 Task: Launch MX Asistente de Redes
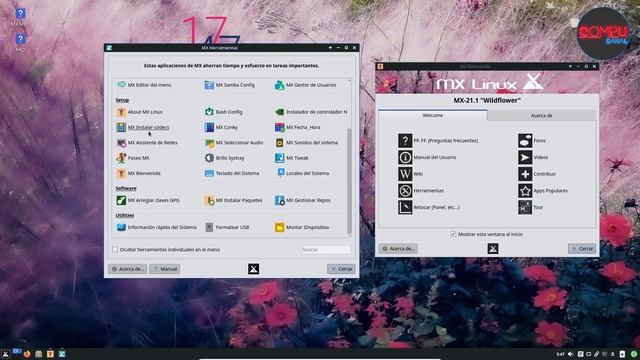tap(147, 142)
